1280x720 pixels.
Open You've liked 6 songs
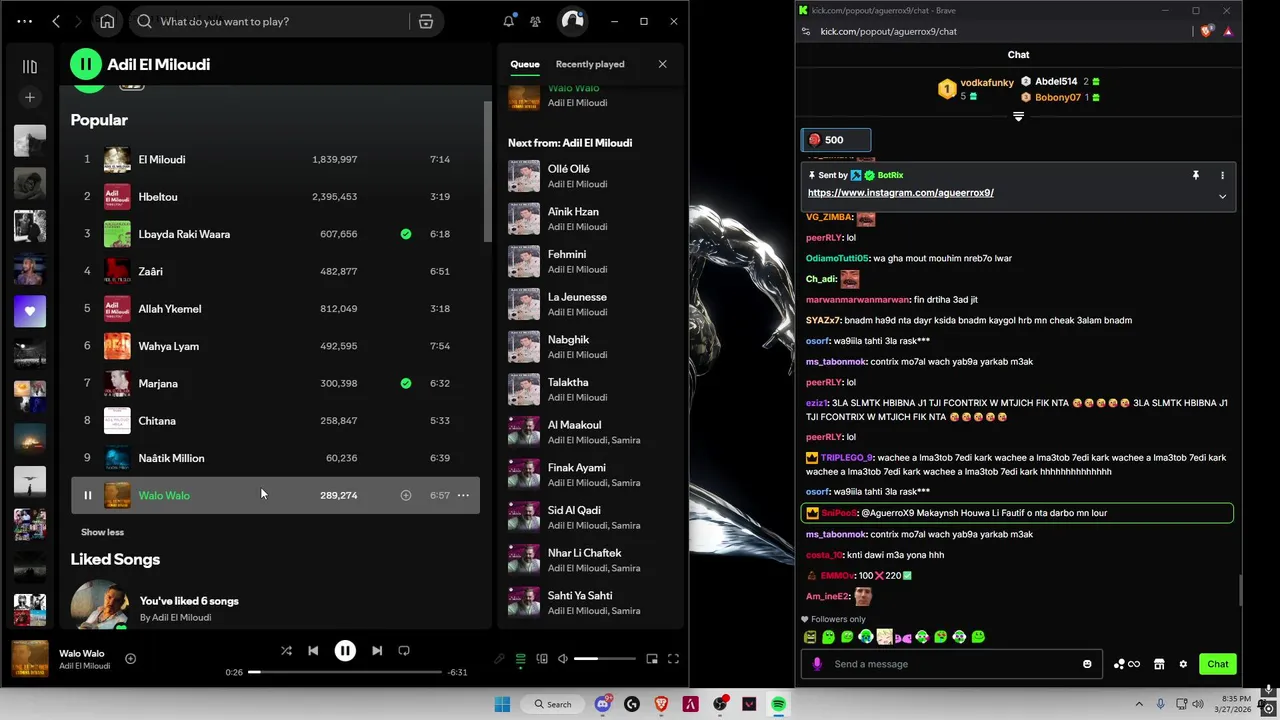click(189, 601)
